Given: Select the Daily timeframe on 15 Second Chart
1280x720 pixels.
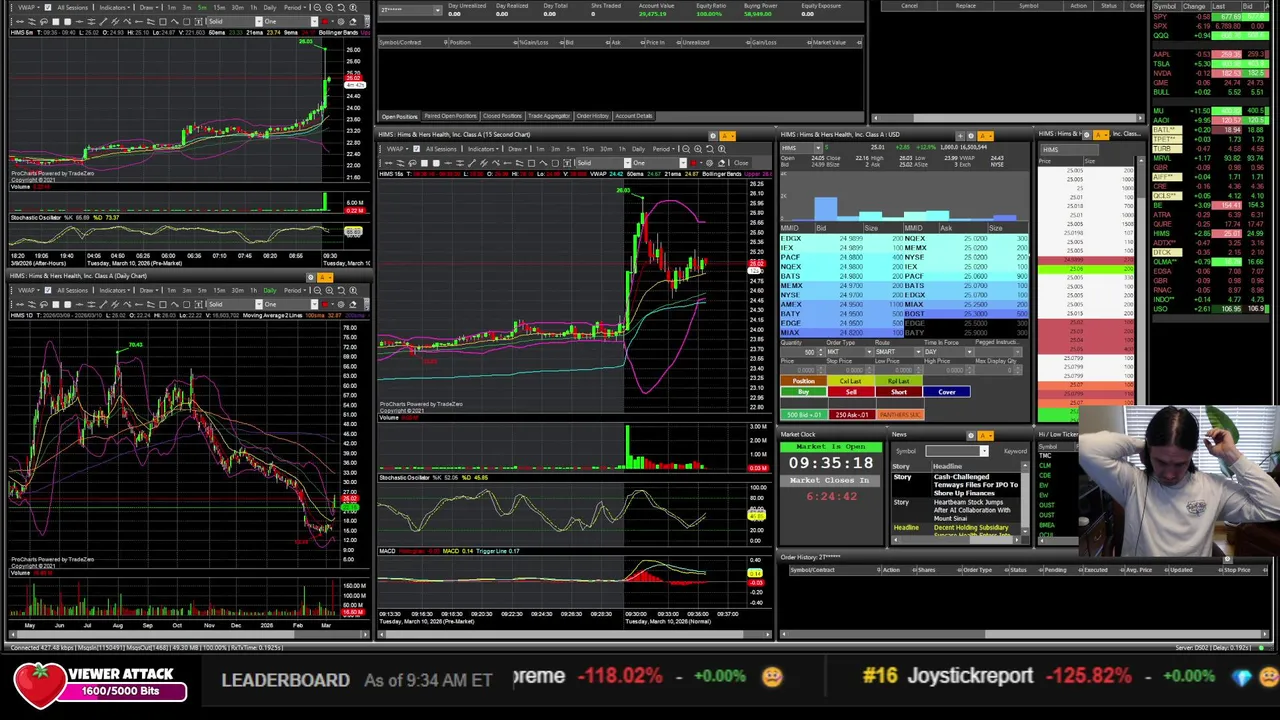Looking at the screenshot, I should pos(638,149).
